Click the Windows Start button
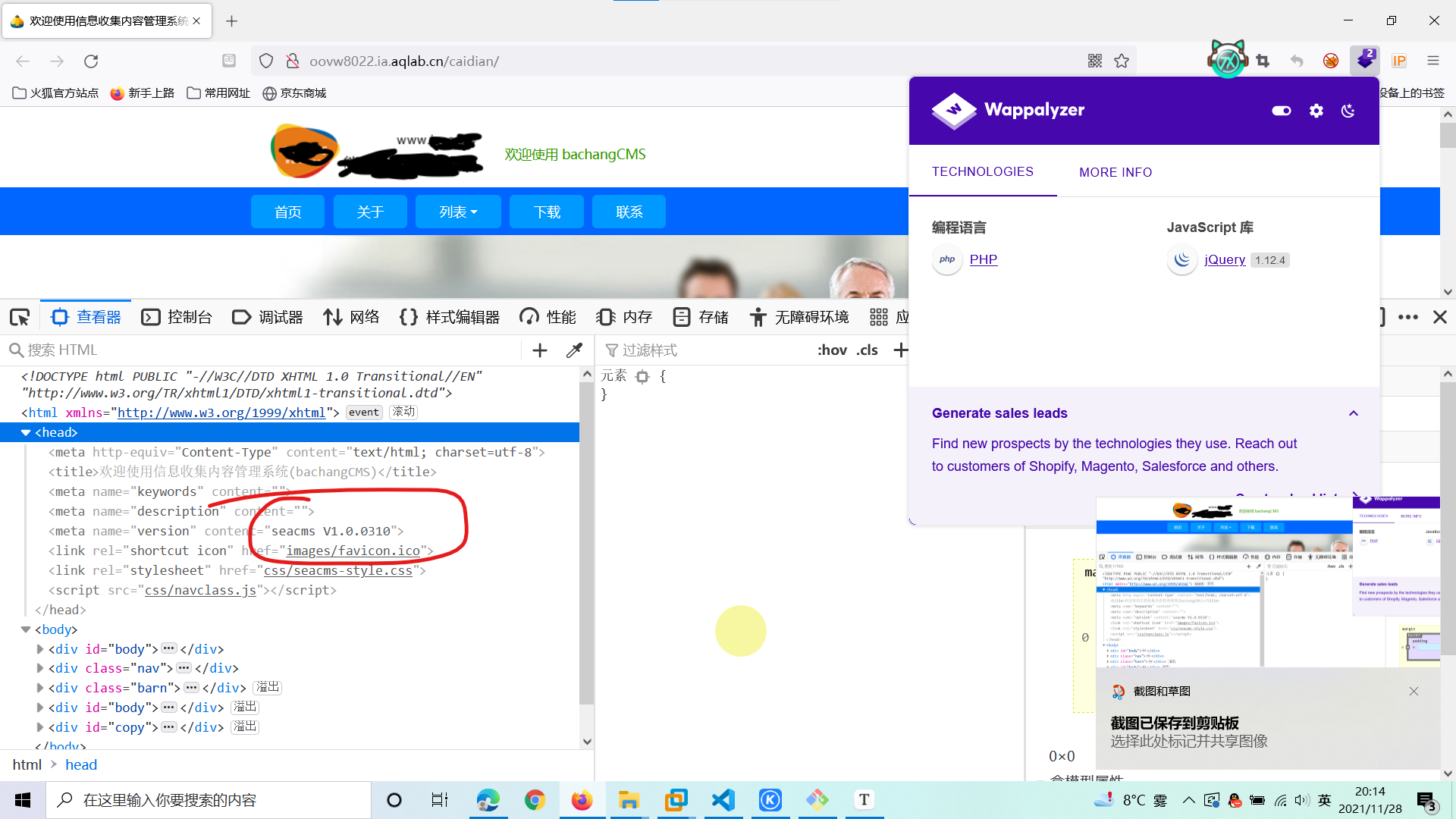Screen dimensions: 1456x819 pos(23,800)
